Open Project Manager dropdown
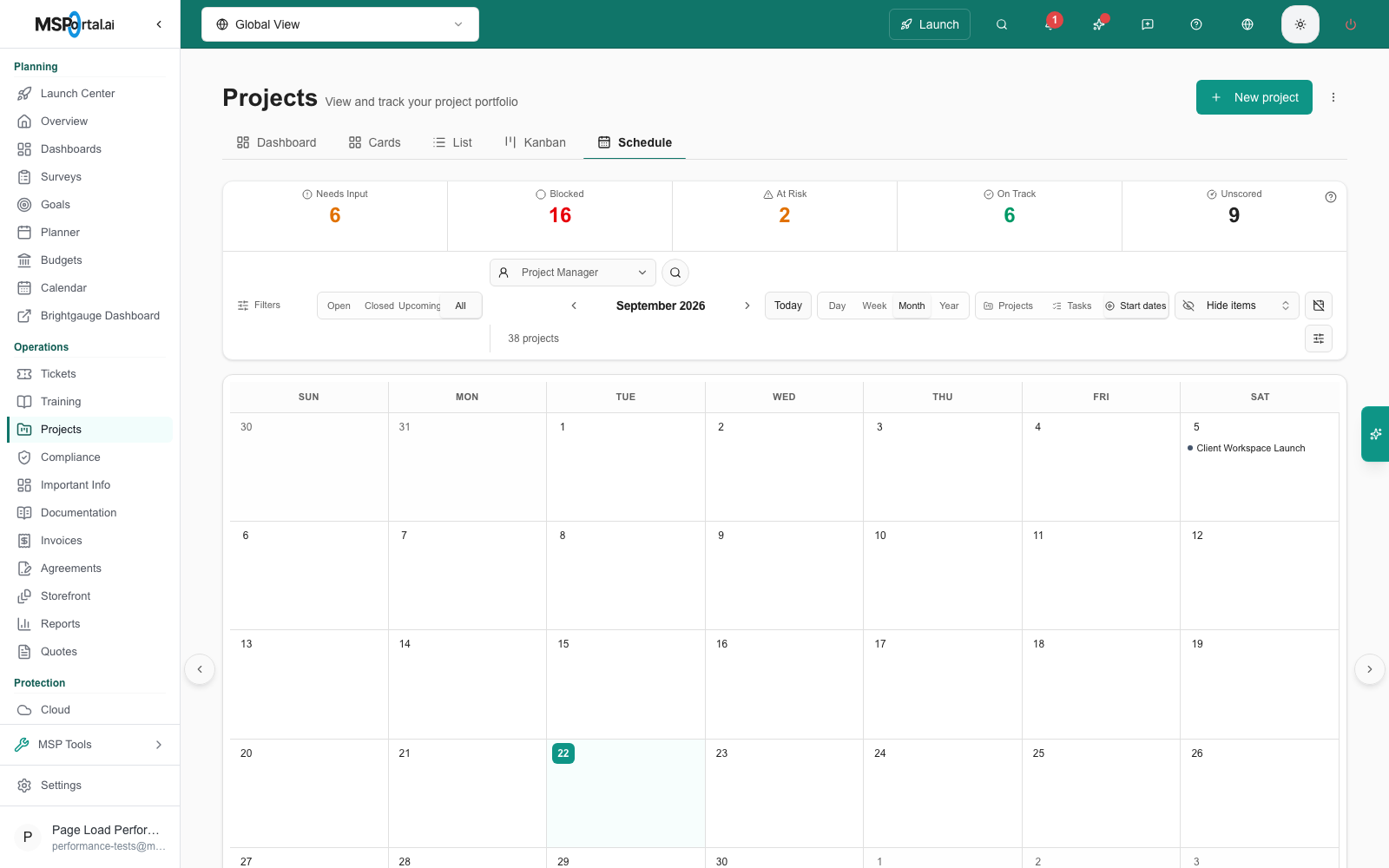1389x868 pixels. click(573, 273)
